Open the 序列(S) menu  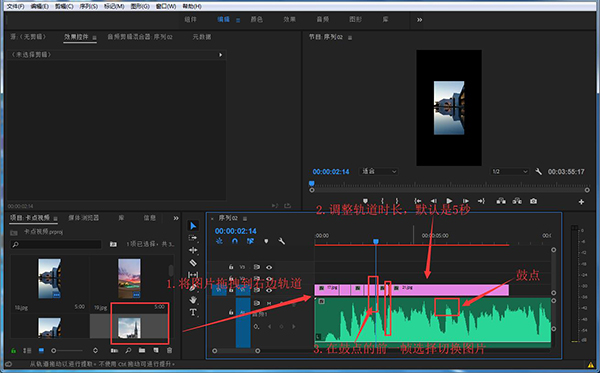pyautogui.click(x=88, y=6)
